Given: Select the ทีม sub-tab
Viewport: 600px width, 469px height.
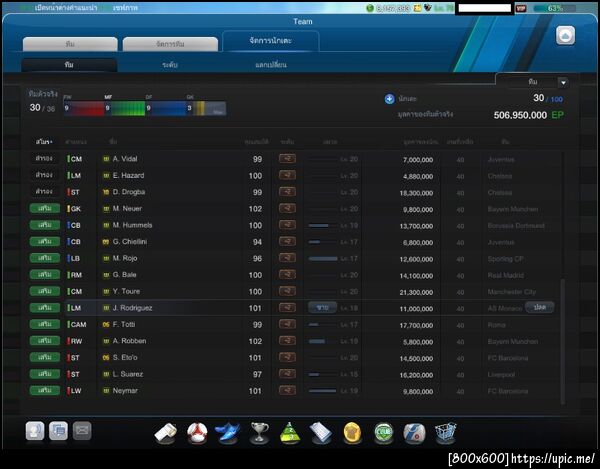Looking at the screenshot, I should (69, 65).
